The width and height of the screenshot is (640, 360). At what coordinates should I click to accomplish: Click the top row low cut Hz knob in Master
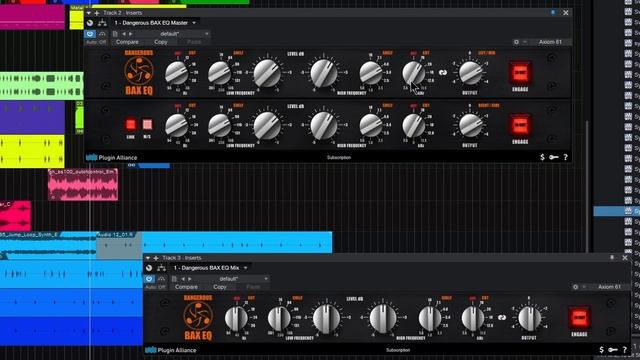(x=177, y=73)
